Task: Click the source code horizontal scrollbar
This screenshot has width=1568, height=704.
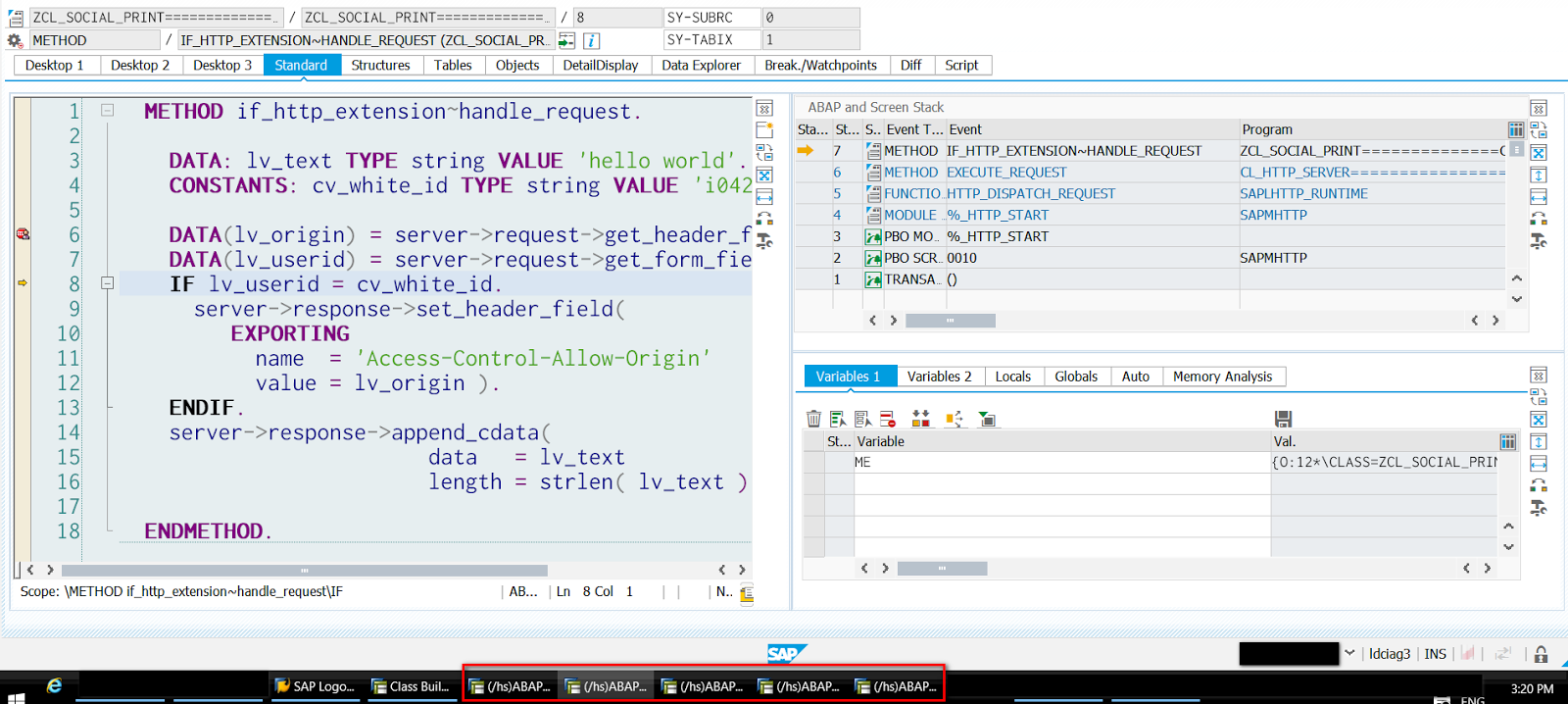Action: coord(304,570)
